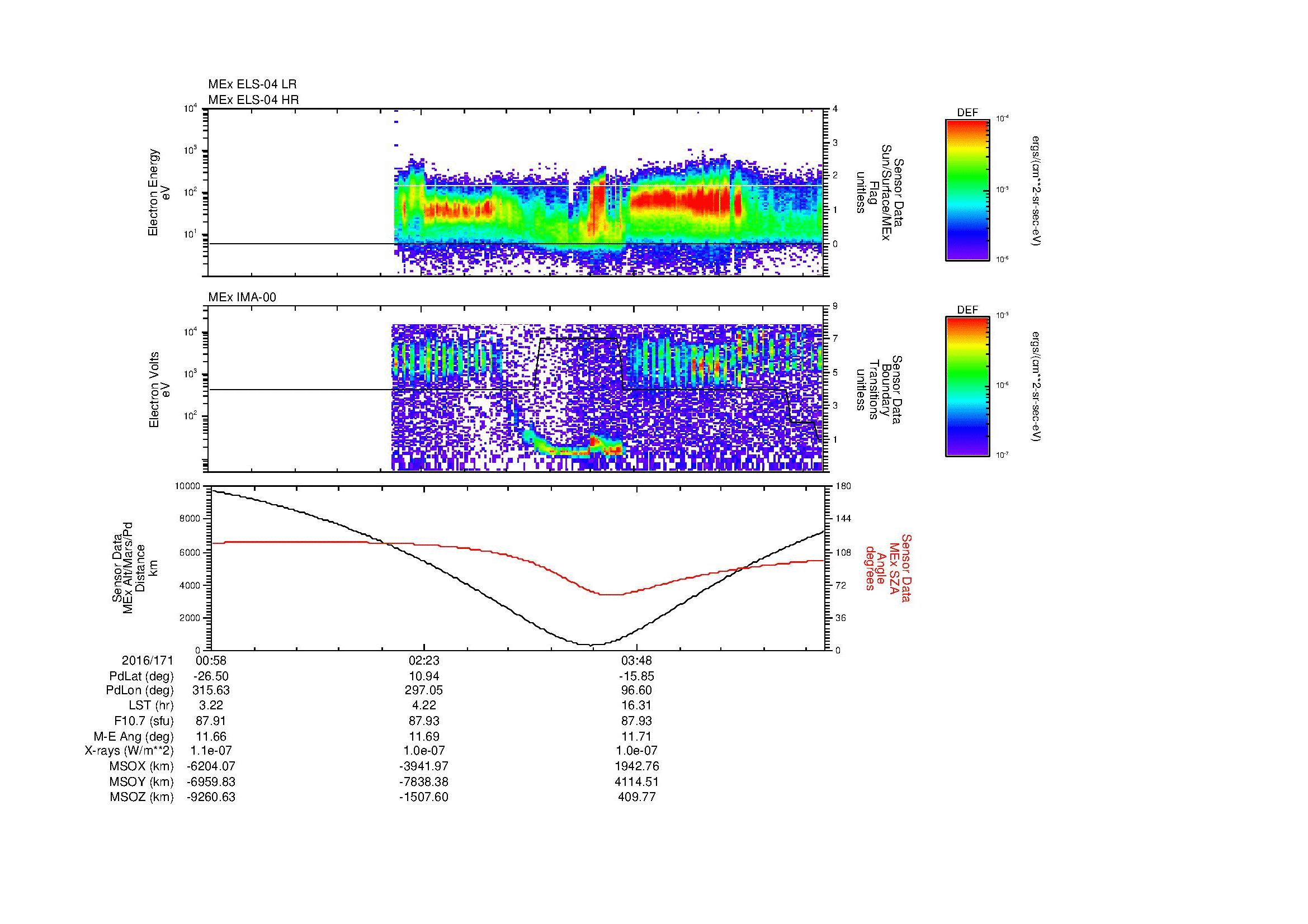The image size is (1308, 924).
Task: Click the M-E Ang value 11.71
Action: click(x=636, y=736)
